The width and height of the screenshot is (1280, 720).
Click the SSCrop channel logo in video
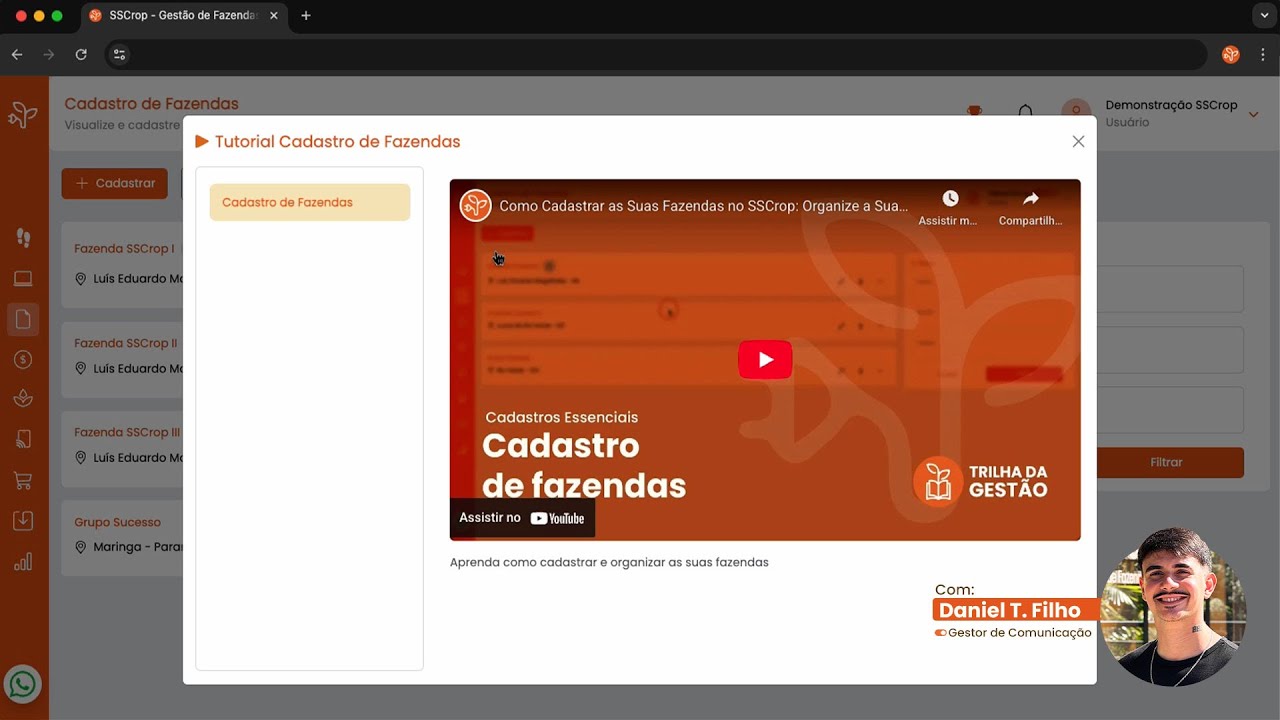pyautogui.click(x=475, y=206)
